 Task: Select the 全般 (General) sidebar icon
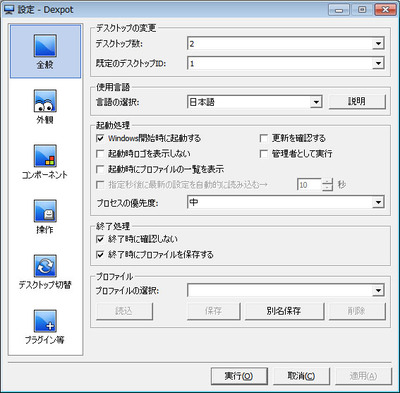[45, 46]
